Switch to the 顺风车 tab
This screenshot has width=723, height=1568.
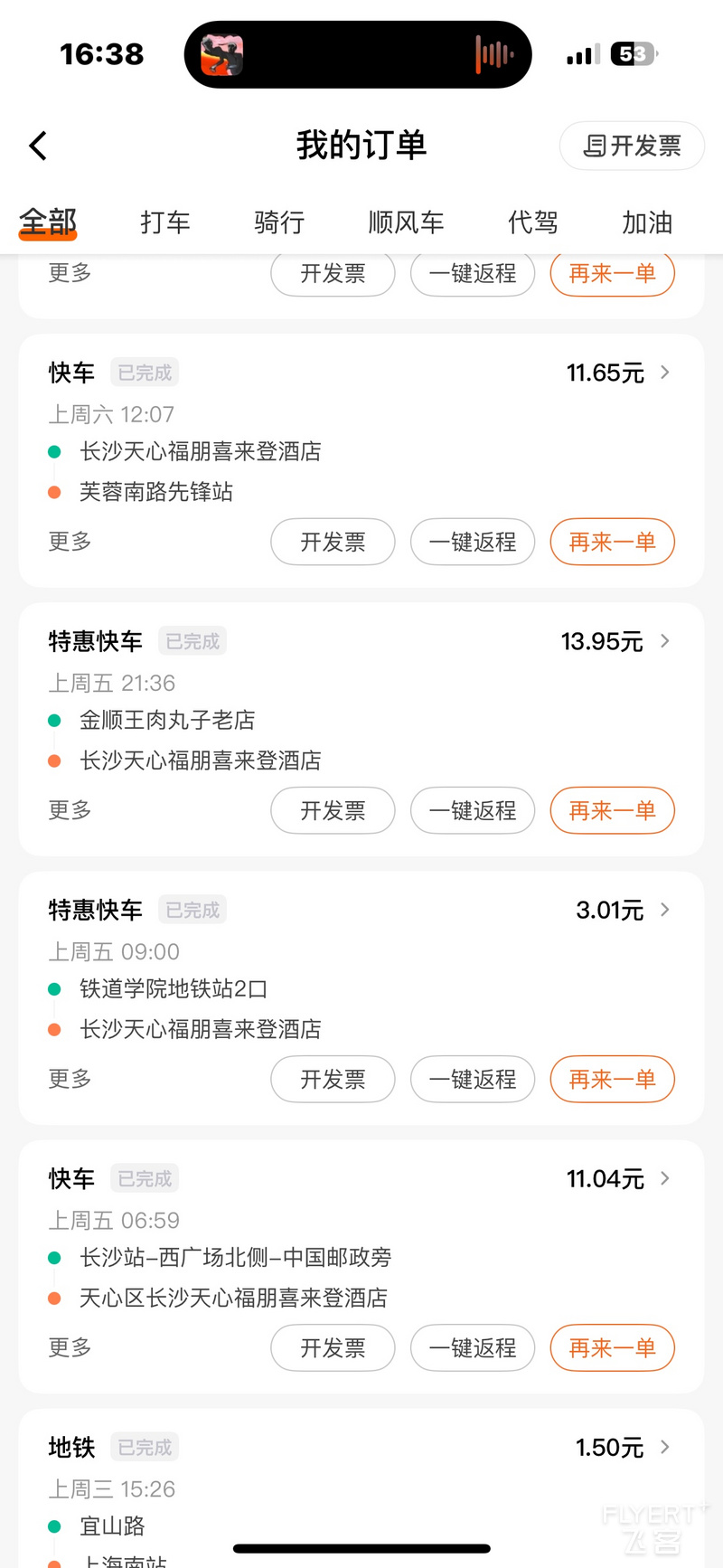[406, 222]
